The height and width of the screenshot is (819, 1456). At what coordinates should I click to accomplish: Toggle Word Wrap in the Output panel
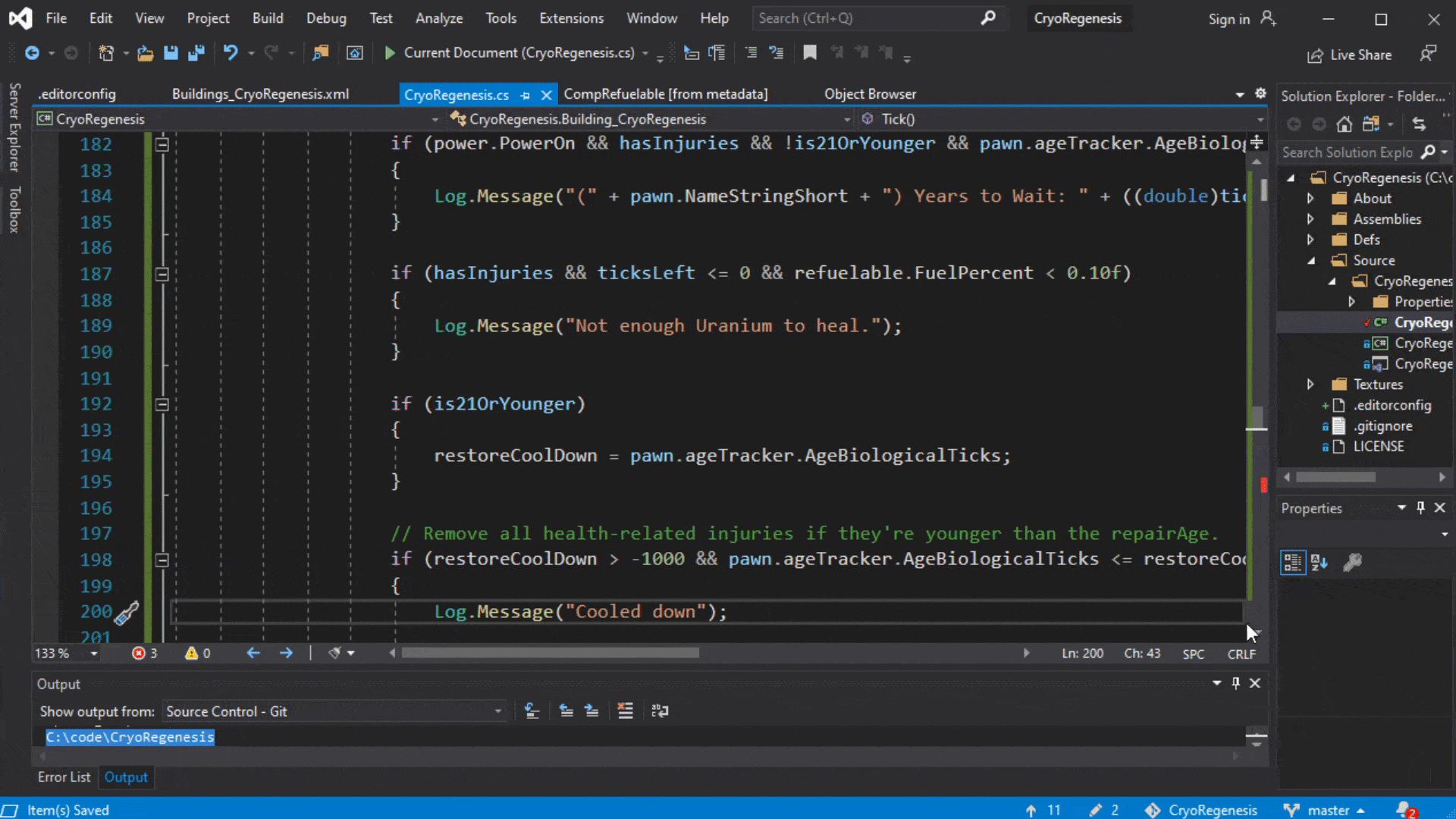(x=661, y=711)
